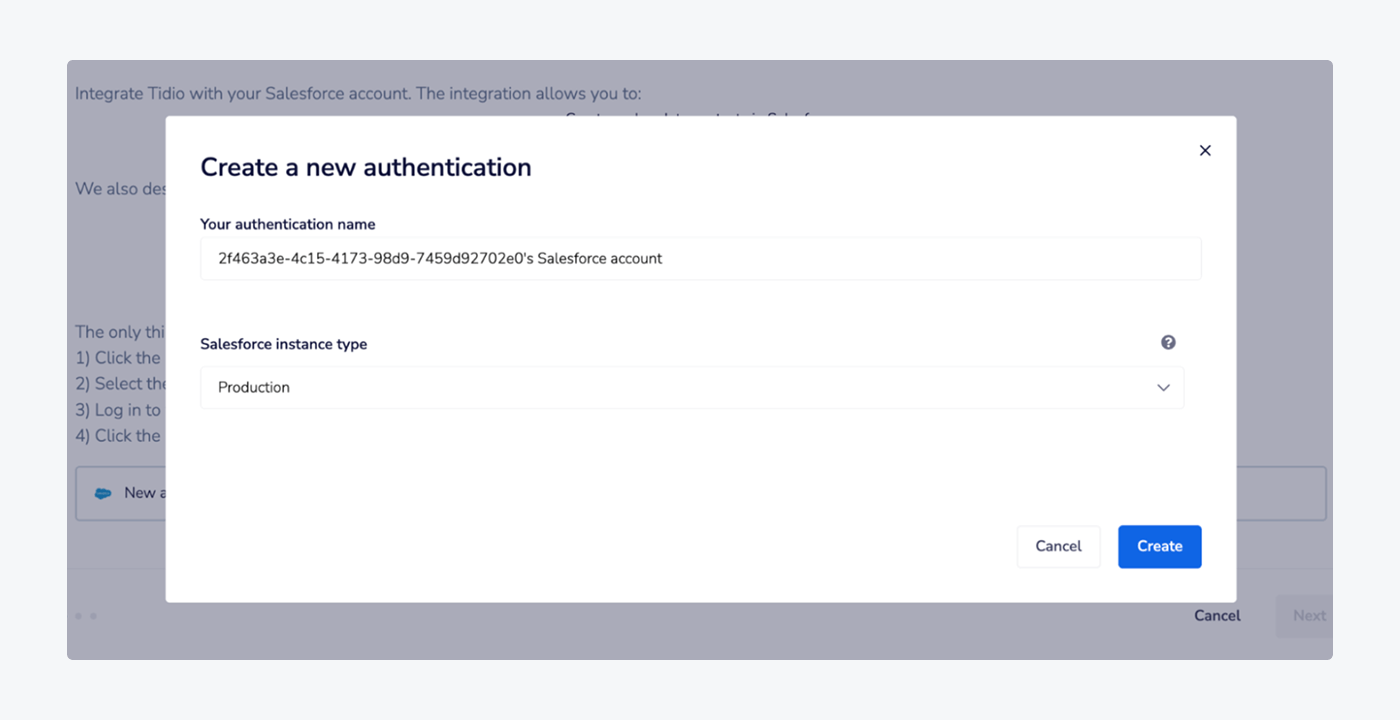Focus the authentication name input field

(700, 258)
